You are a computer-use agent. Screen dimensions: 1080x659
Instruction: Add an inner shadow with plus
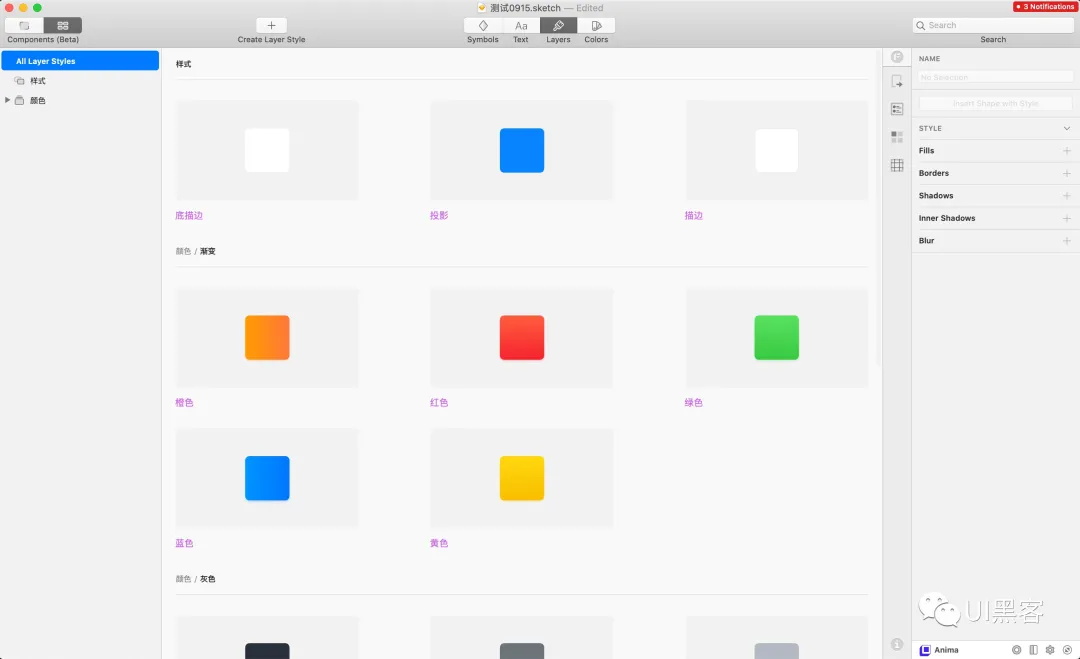1067,218
